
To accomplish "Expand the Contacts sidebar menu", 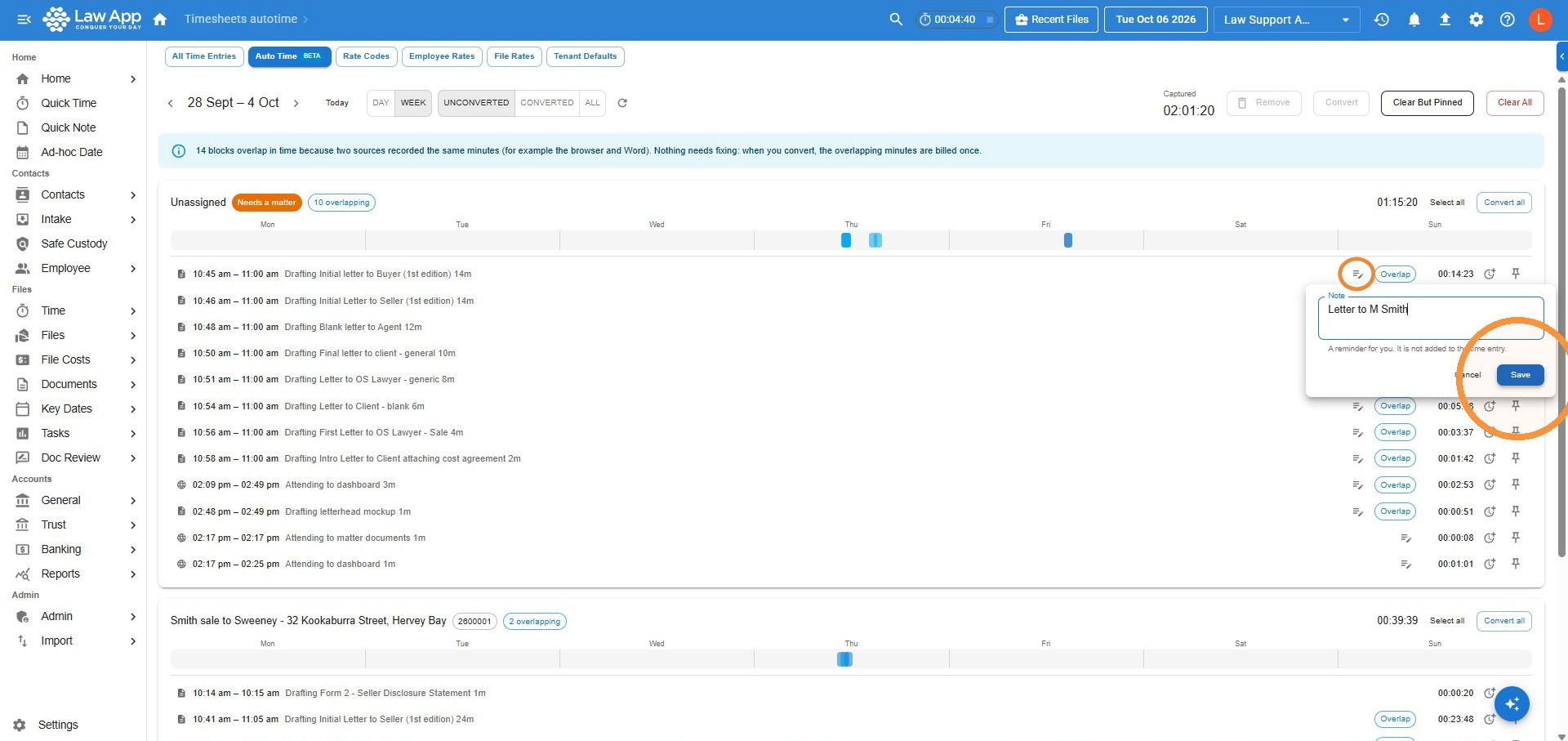I will point(133,195).
